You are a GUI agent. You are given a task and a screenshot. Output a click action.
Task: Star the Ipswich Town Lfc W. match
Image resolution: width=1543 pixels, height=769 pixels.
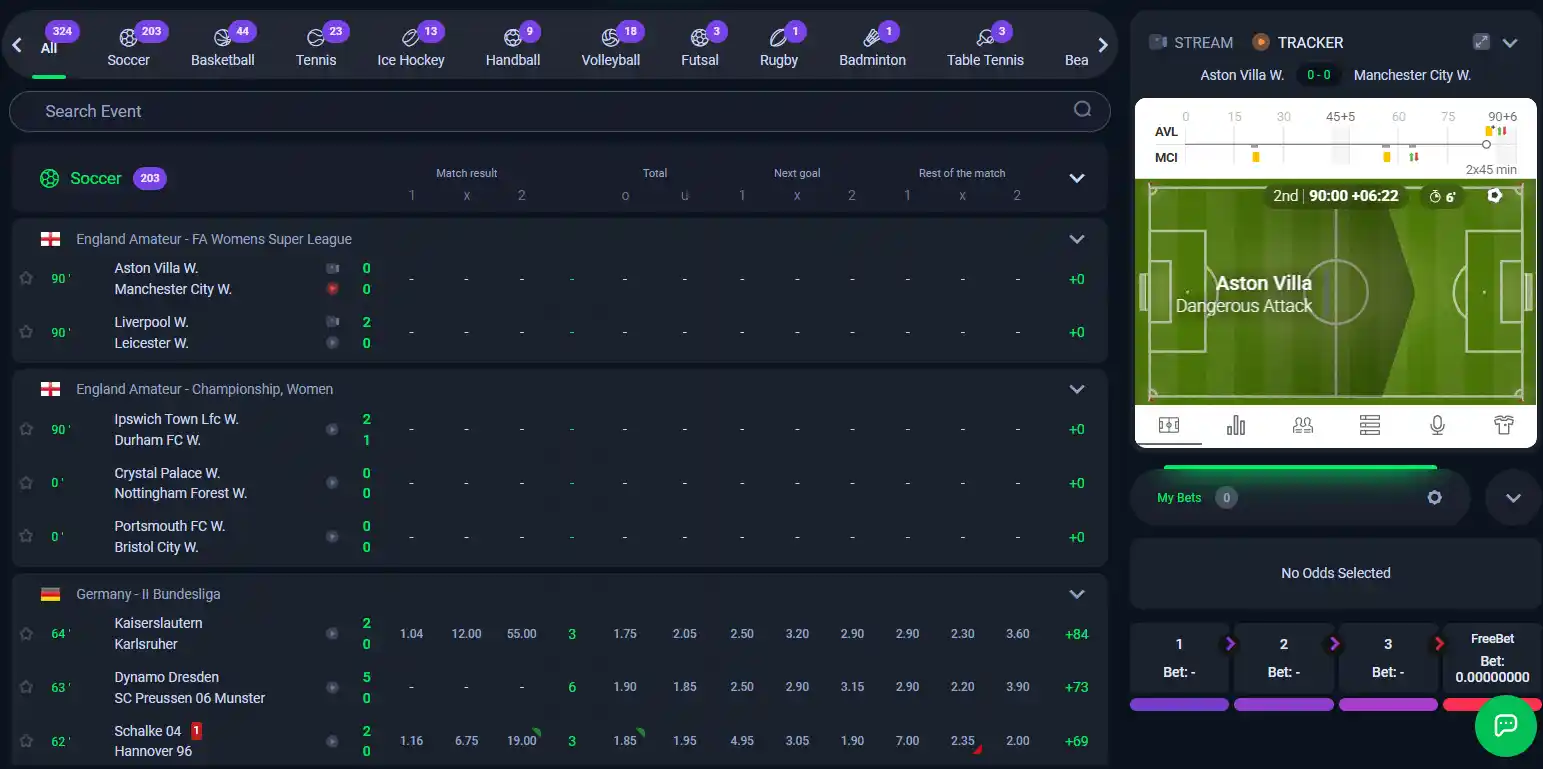[x=26, y=429]
